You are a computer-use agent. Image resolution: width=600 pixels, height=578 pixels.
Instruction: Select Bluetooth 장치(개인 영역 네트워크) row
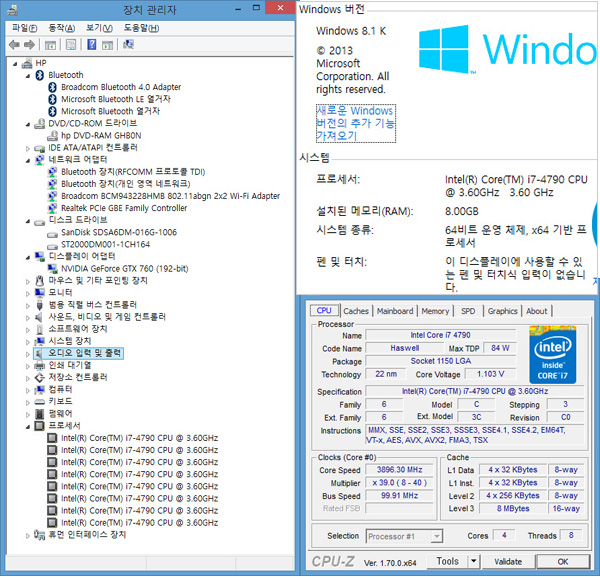tap(126, 184)
